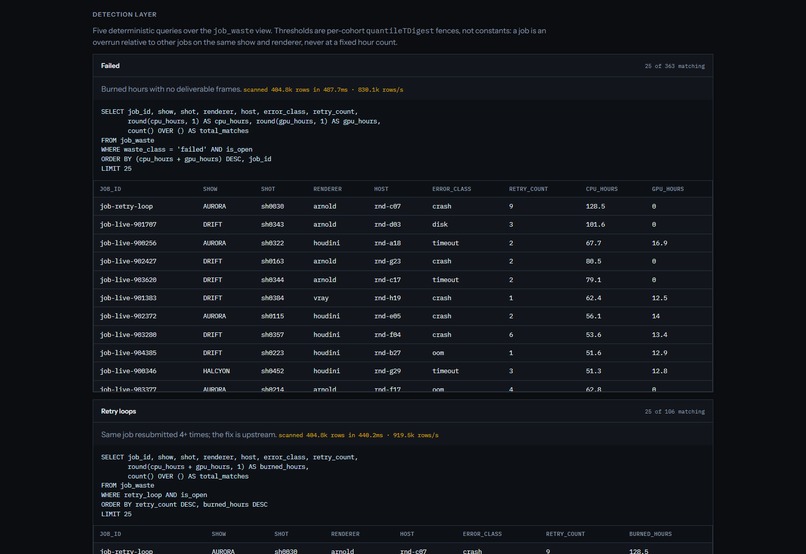Click the GPU_HOURS column header
This screenshot has width=806, height=554.
[x=668, y=189]
